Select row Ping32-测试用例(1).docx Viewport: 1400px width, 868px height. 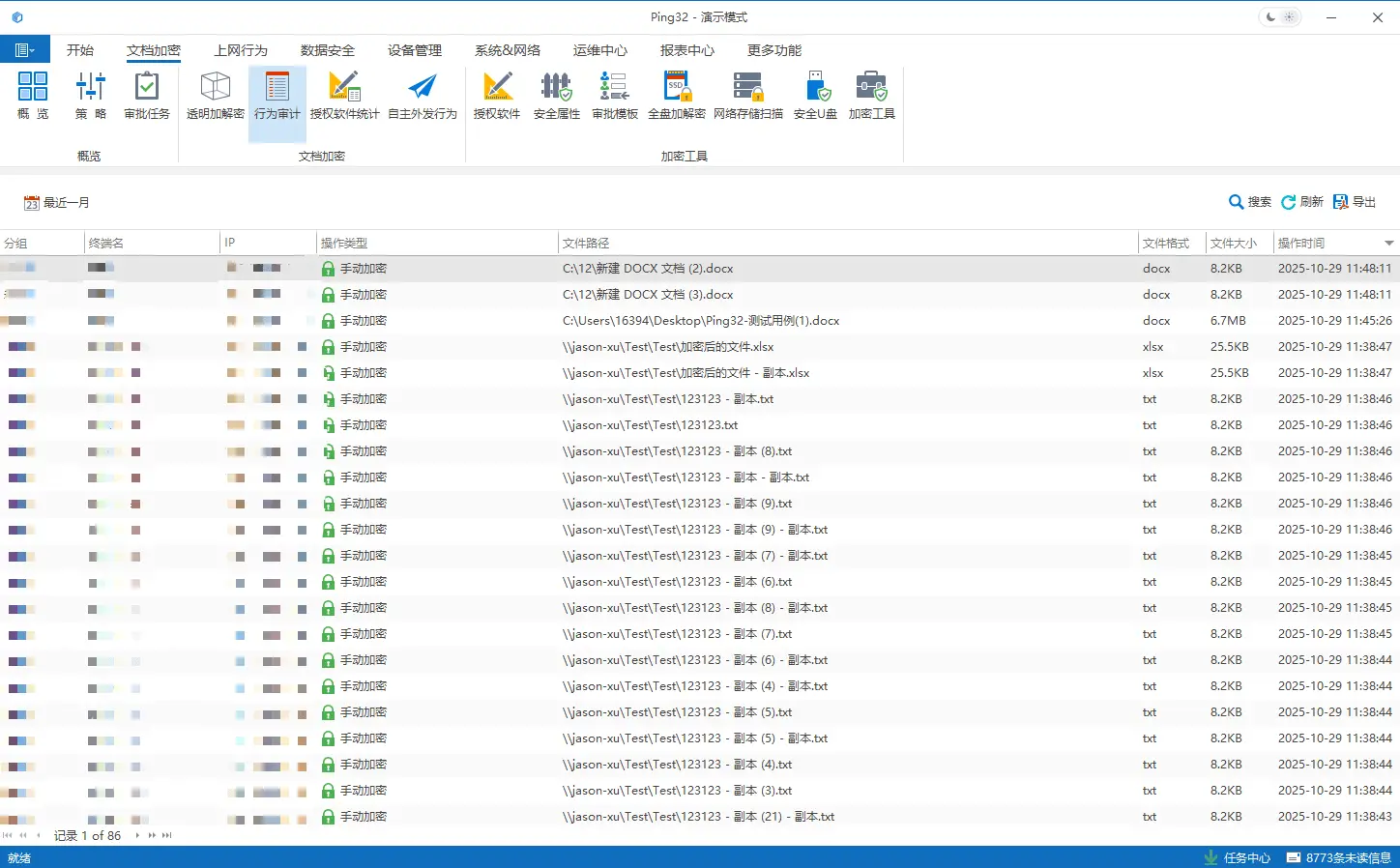point(700,321)
